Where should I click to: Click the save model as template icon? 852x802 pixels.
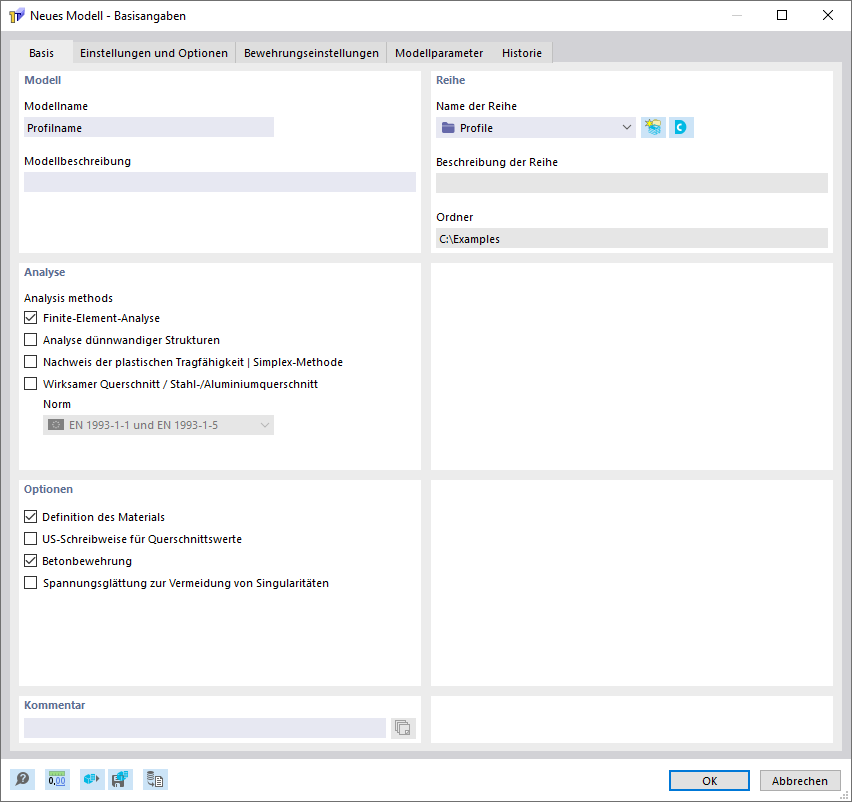pyautogui.click(x=120, y=780)
